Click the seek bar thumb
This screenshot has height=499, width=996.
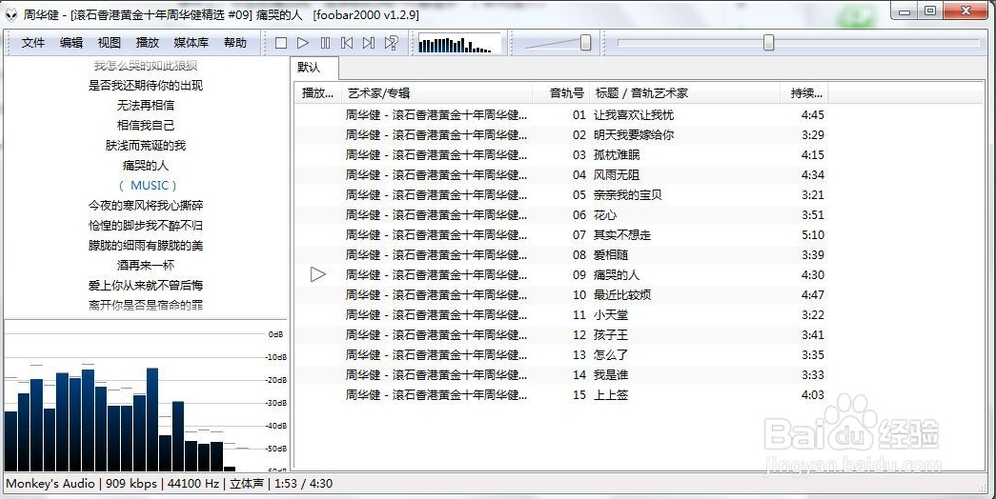769,43
